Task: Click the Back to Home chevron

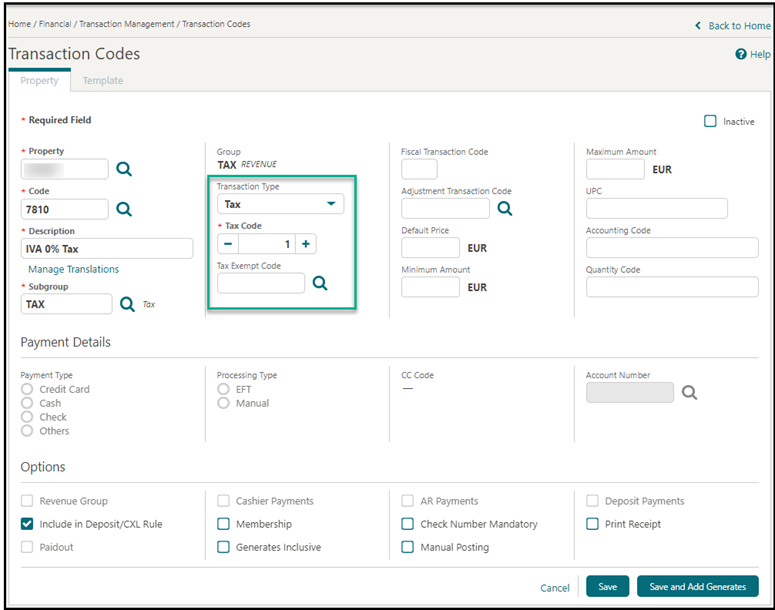Action: coord(698,25)
